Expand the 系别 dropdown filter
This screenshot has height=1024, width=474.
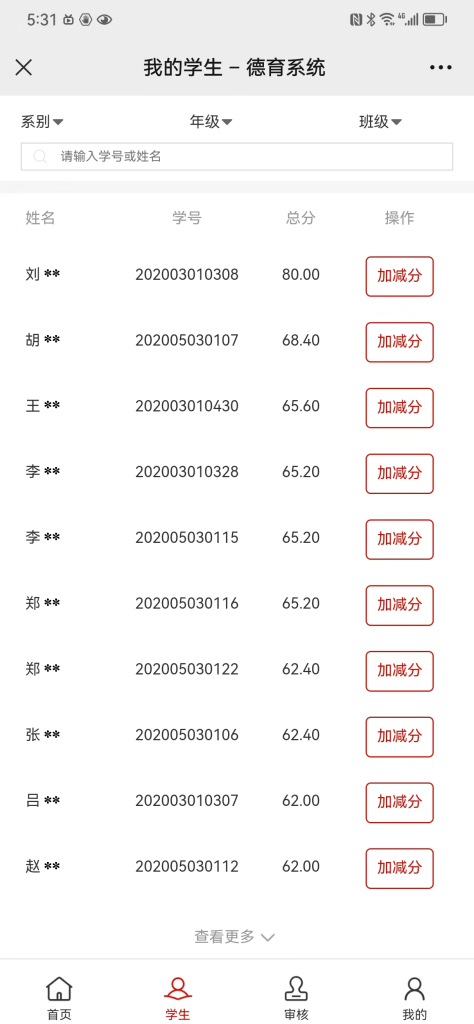(42, 121)
